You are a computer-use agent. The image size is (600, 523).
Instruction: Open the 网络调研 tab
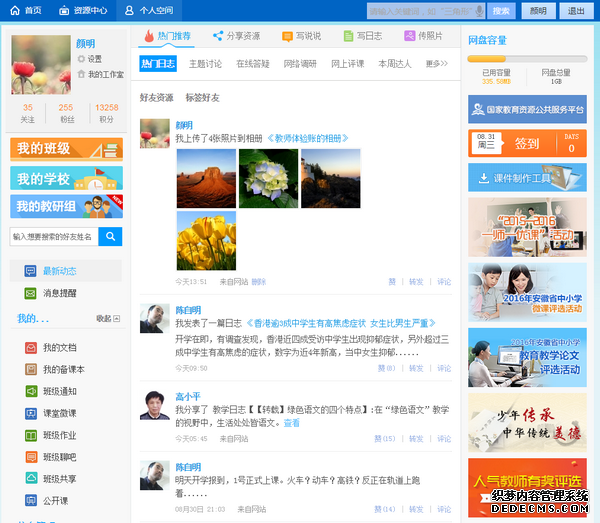tap(300, 64)
